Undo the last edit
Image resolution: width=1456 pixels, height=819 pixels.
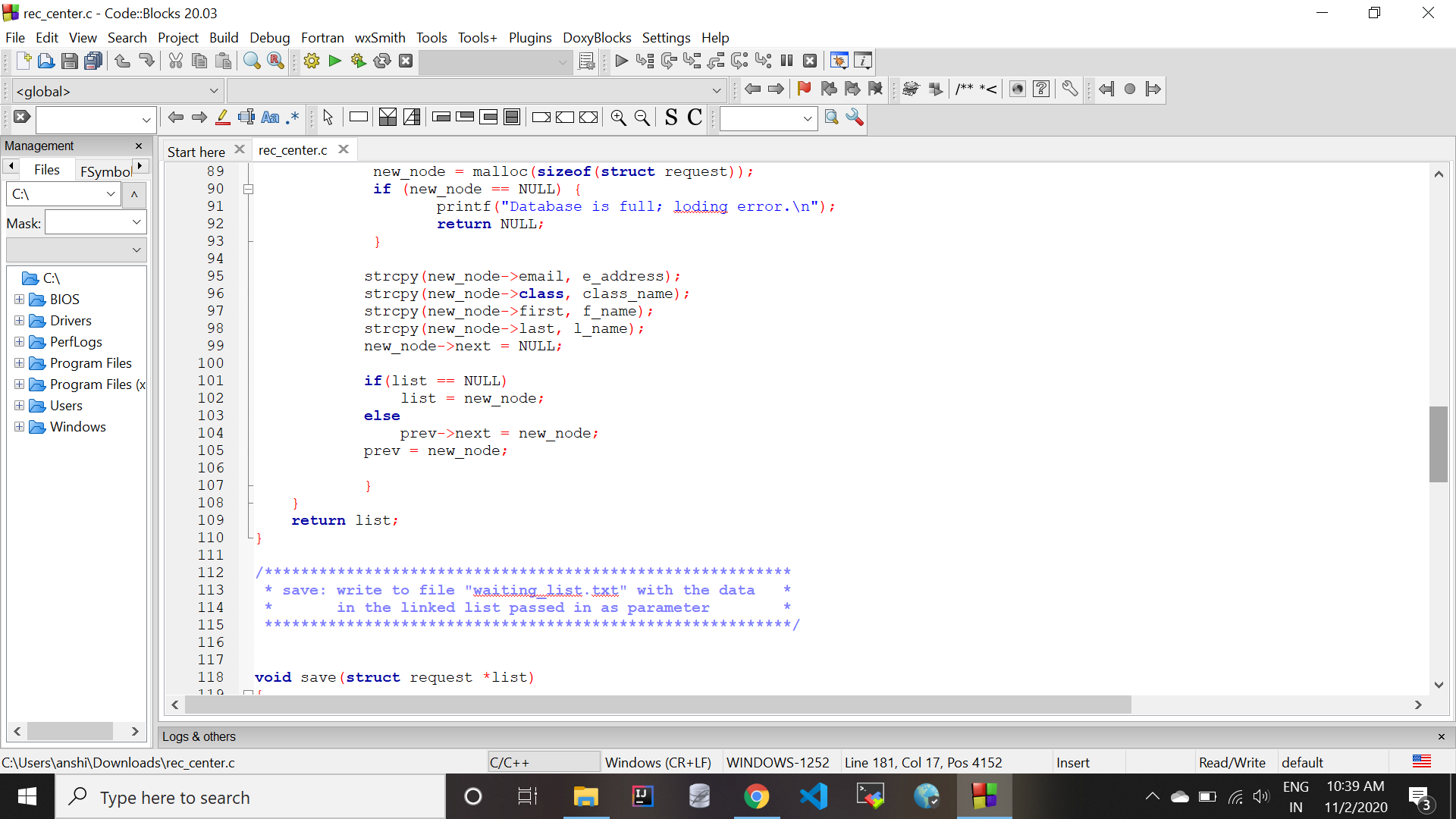pyautogui.click(x=122, y=61)
